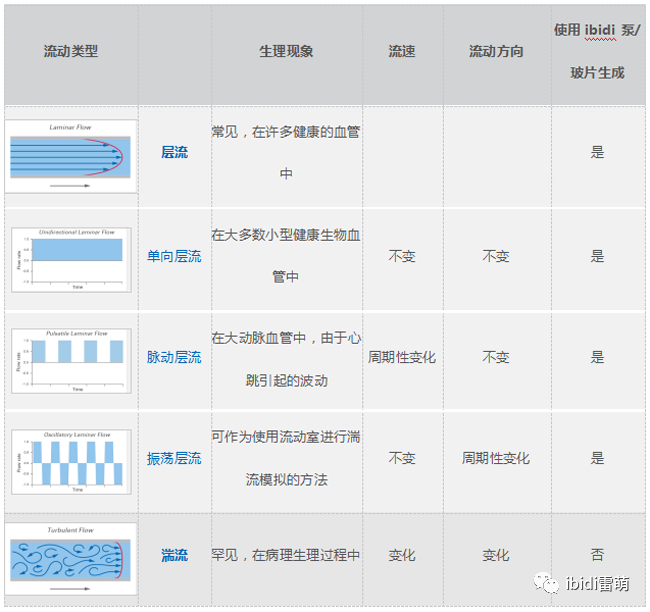Viewport: 650px width, 612px height.
Task: Click the 使用 ibidi 泵/玻片生成 header
Action: [x=597, y=51]
